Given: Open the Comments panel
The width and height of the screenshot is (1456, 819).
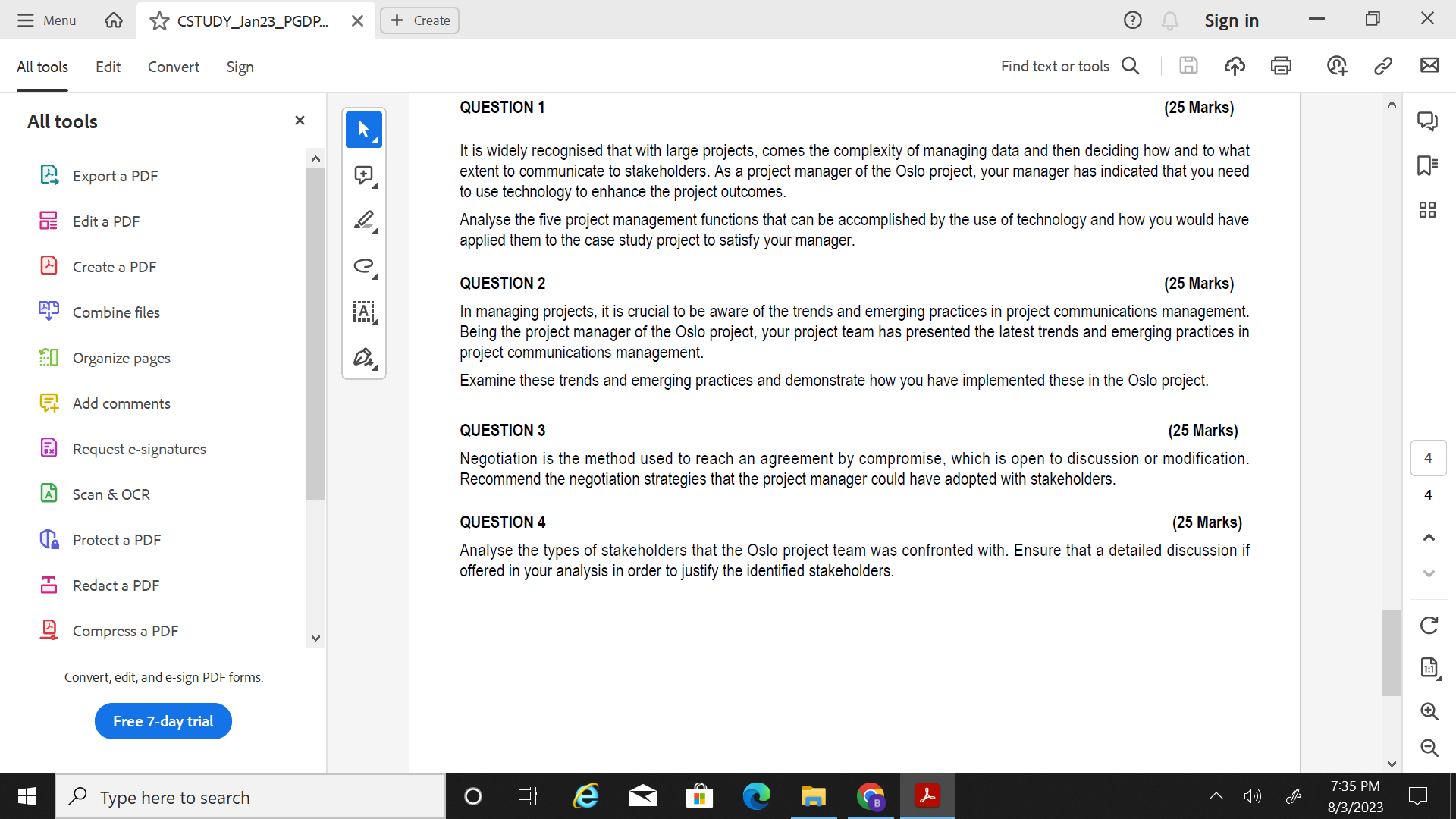Looking at the screenshot, I should pyautogui.click(x=1429, y=121).
